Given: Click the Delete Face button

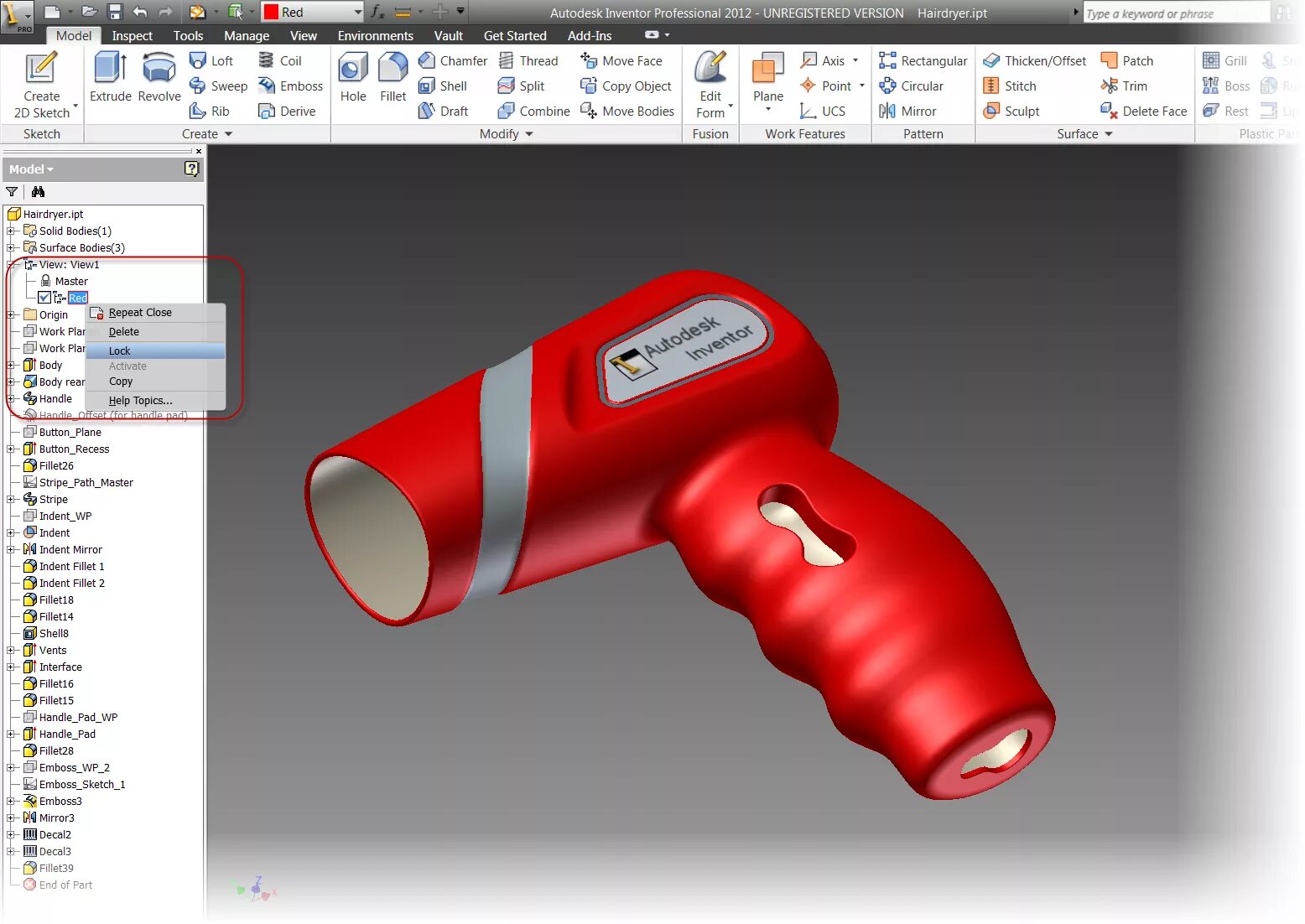Looking at the screenshot, I should tap(1144, 111).
